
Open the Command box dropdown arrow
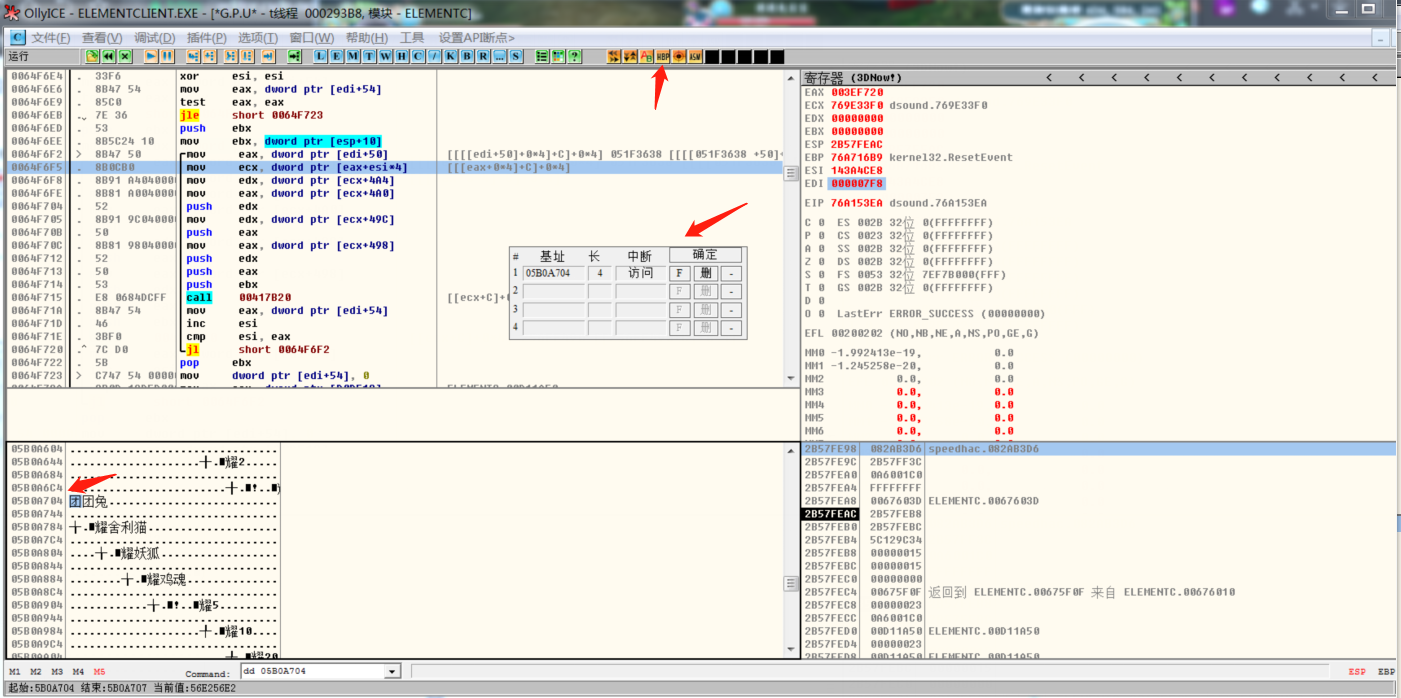(x=392, y=671)
